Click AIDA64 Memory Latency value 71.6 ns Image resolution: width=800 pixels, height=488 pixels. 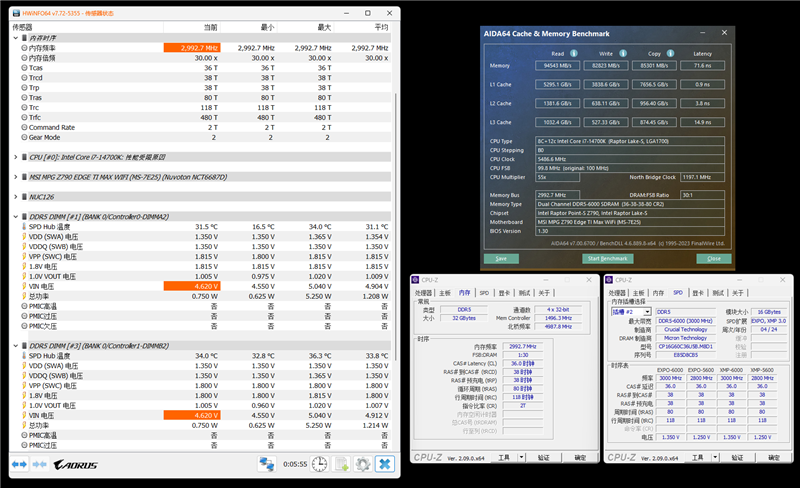pos(702,65)
